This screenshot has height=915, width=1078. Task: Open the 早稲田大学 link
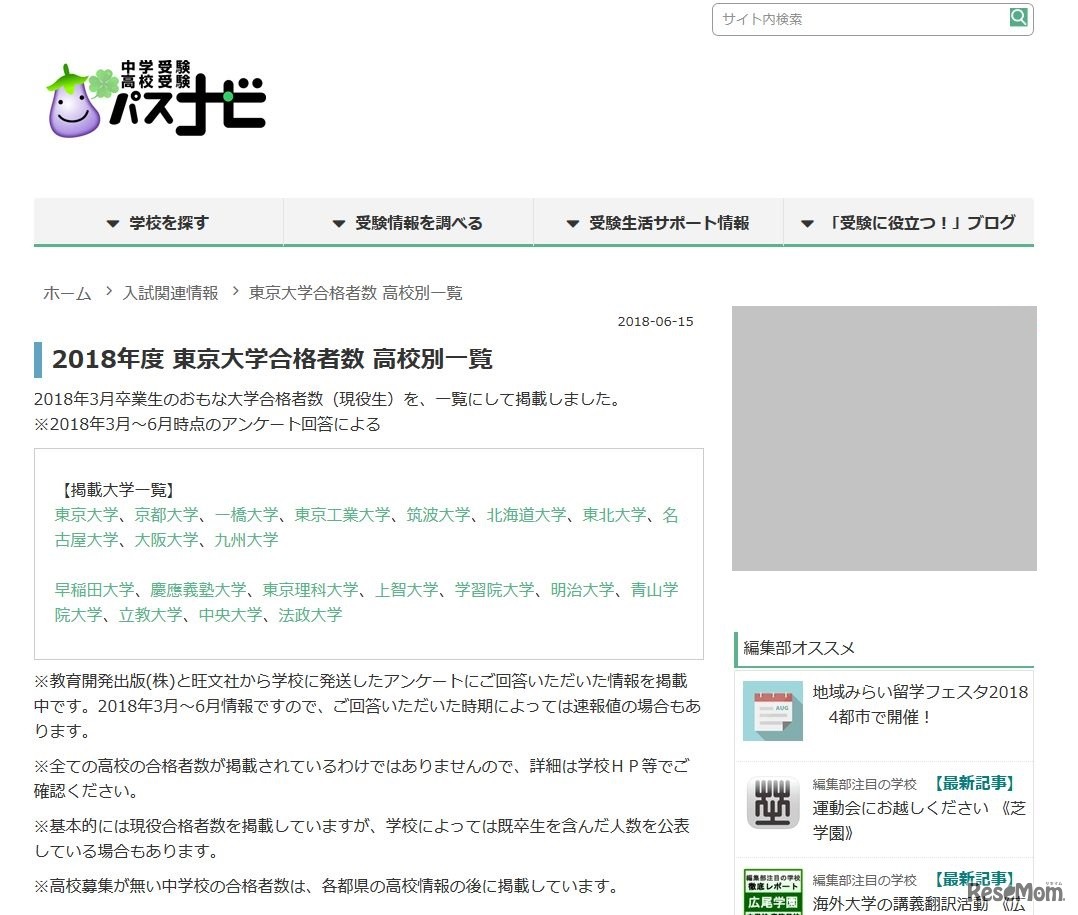point(93,589)
